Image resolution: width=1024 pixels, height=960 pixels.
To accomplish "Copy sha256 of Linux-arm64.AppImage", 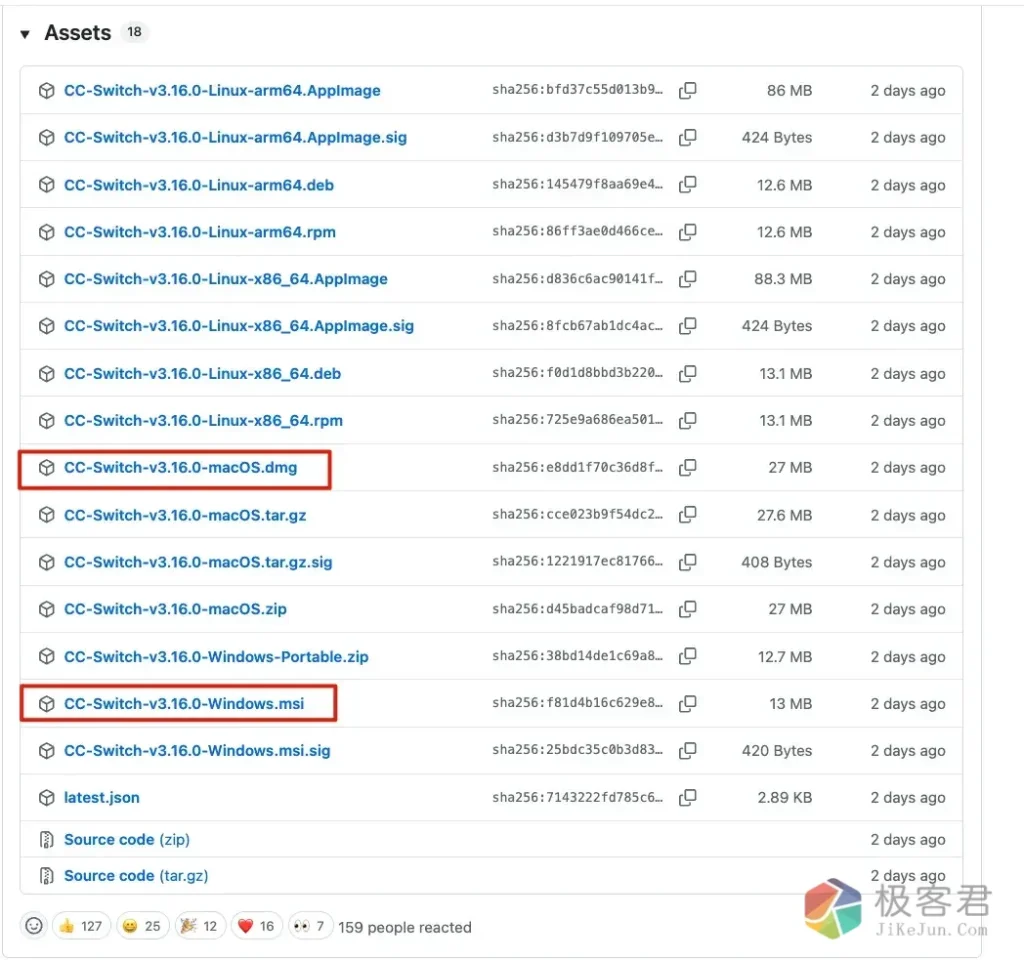I will pyautogui.click(x=688, y=90).
